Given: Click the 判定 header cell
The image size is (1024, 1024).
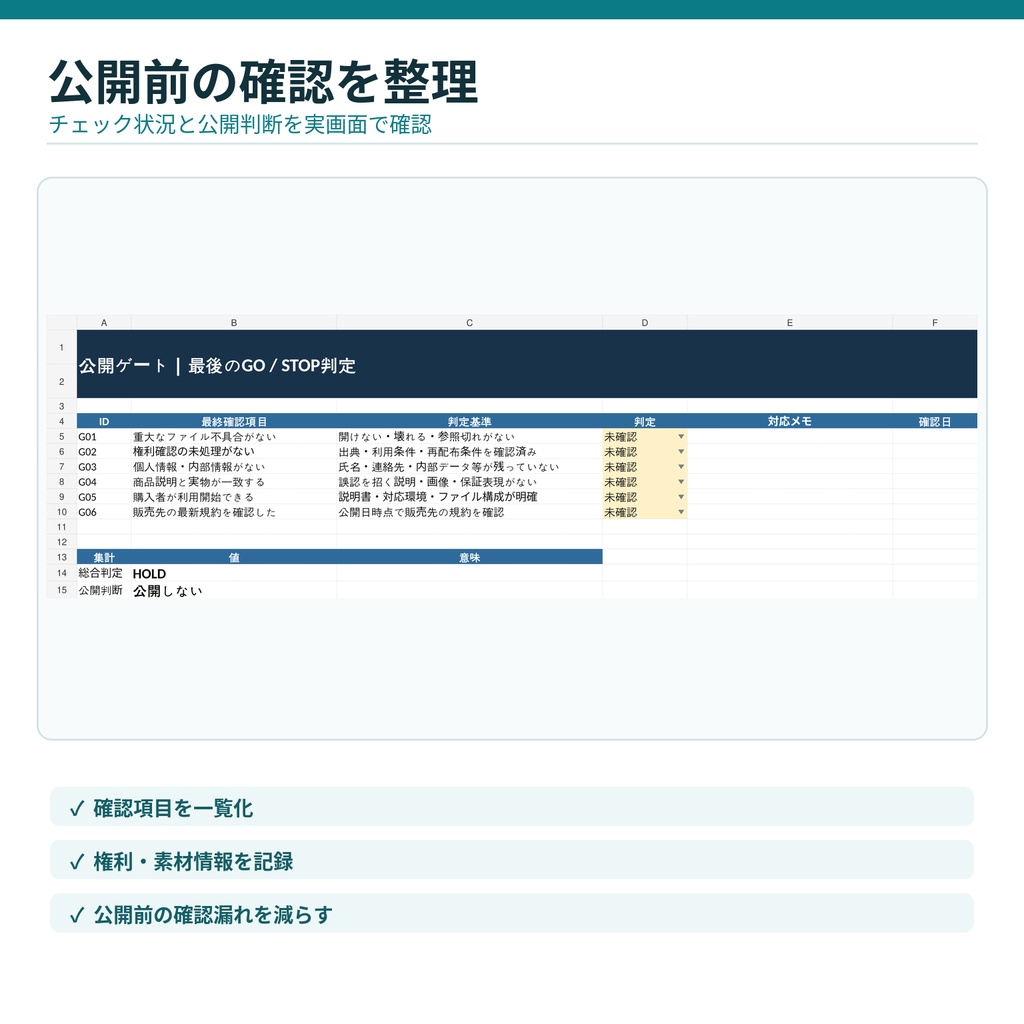Looking at the screenshot, I should coord(645,421).
